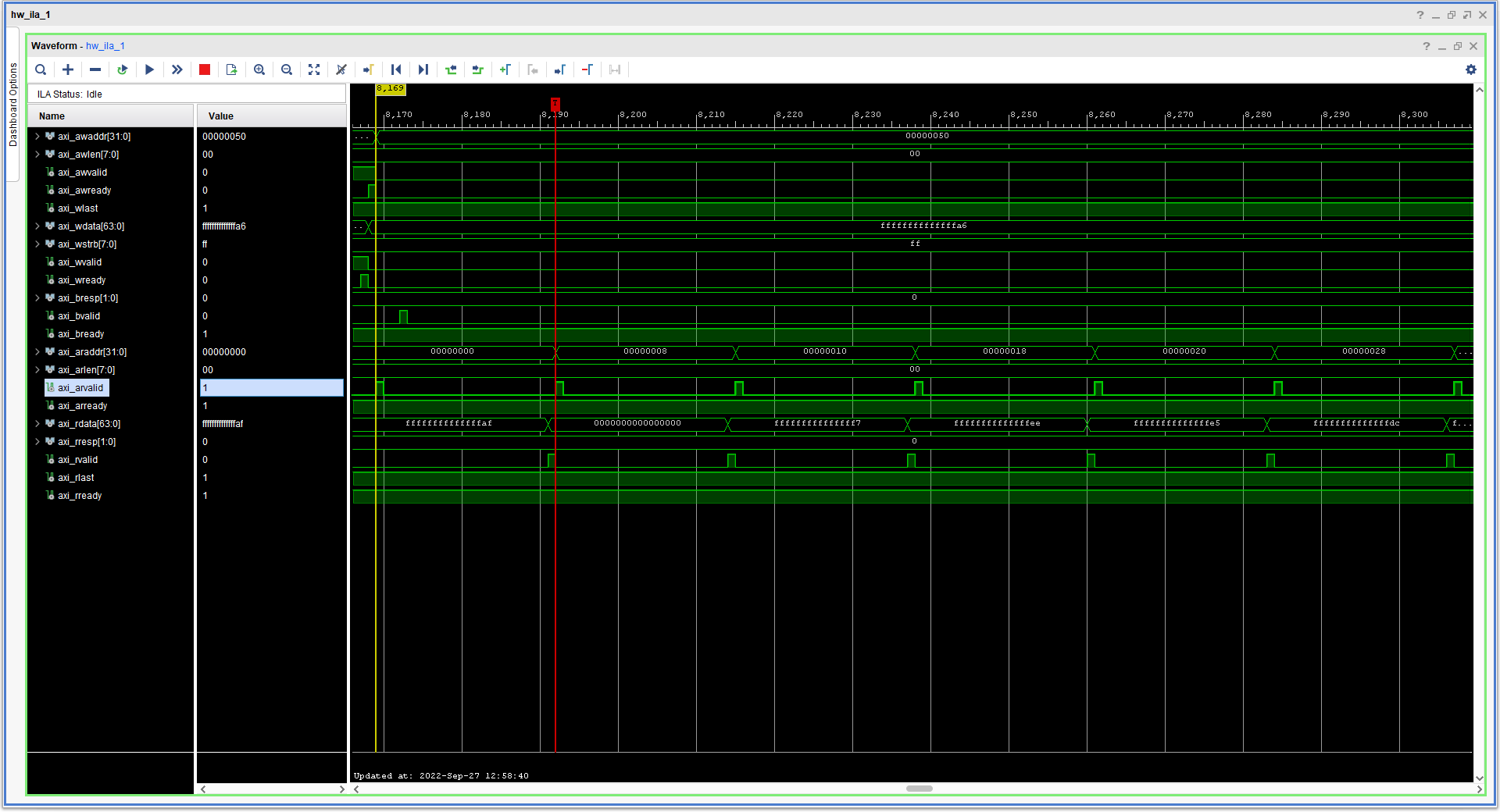Viewport: 1500px width, 812px height.
Task: Expand the axi_awlen[7:0] bus
Action: point(37,155)
